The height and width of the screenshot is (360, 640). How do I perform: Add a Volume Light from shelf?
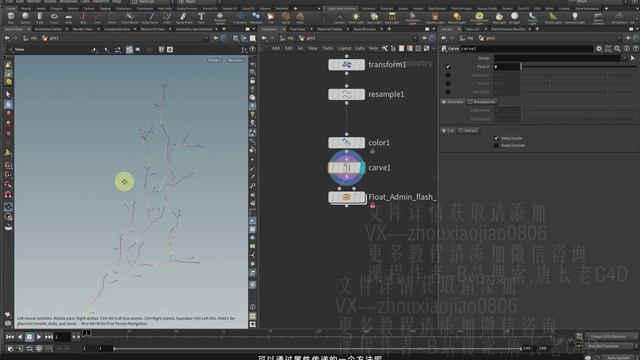pos(435,17)
